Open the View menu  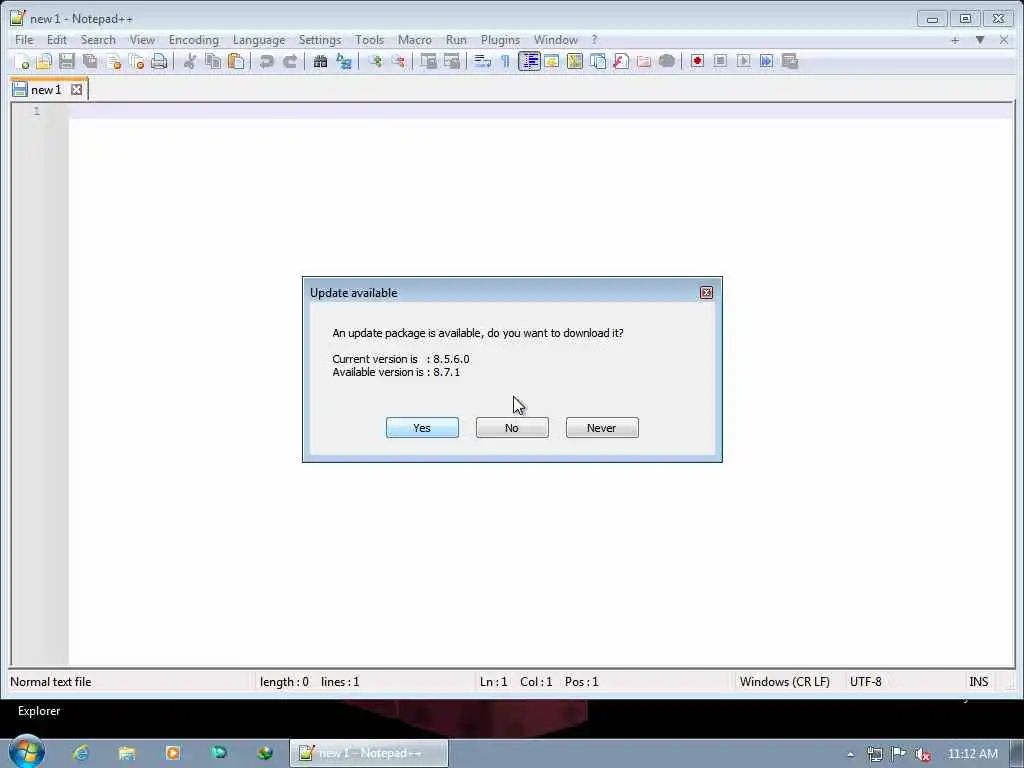click(x=142, y=40)
